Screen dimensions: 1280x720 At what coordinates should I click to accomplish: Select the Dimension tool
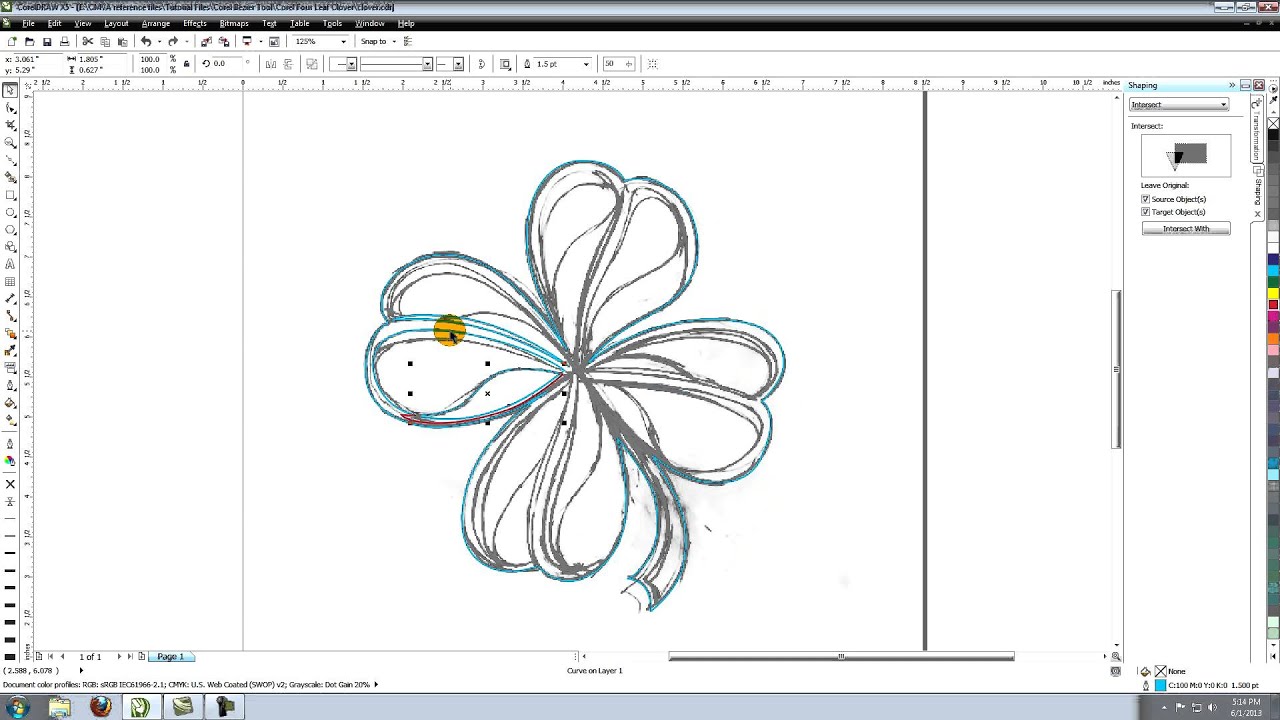coord(11,299)
